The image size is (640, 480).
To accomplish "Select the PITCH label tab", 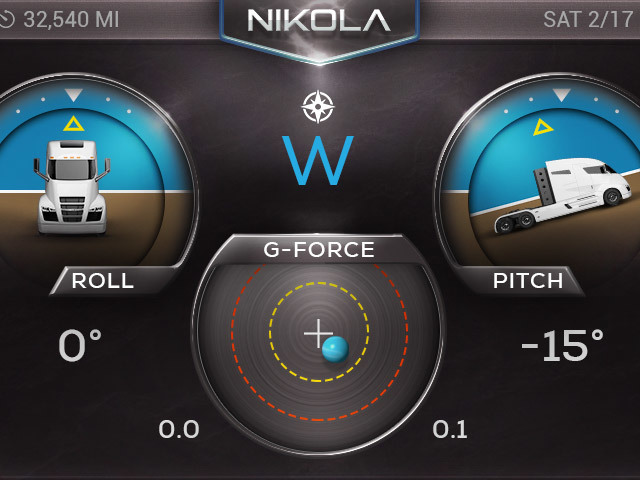I will pos(528,280).
